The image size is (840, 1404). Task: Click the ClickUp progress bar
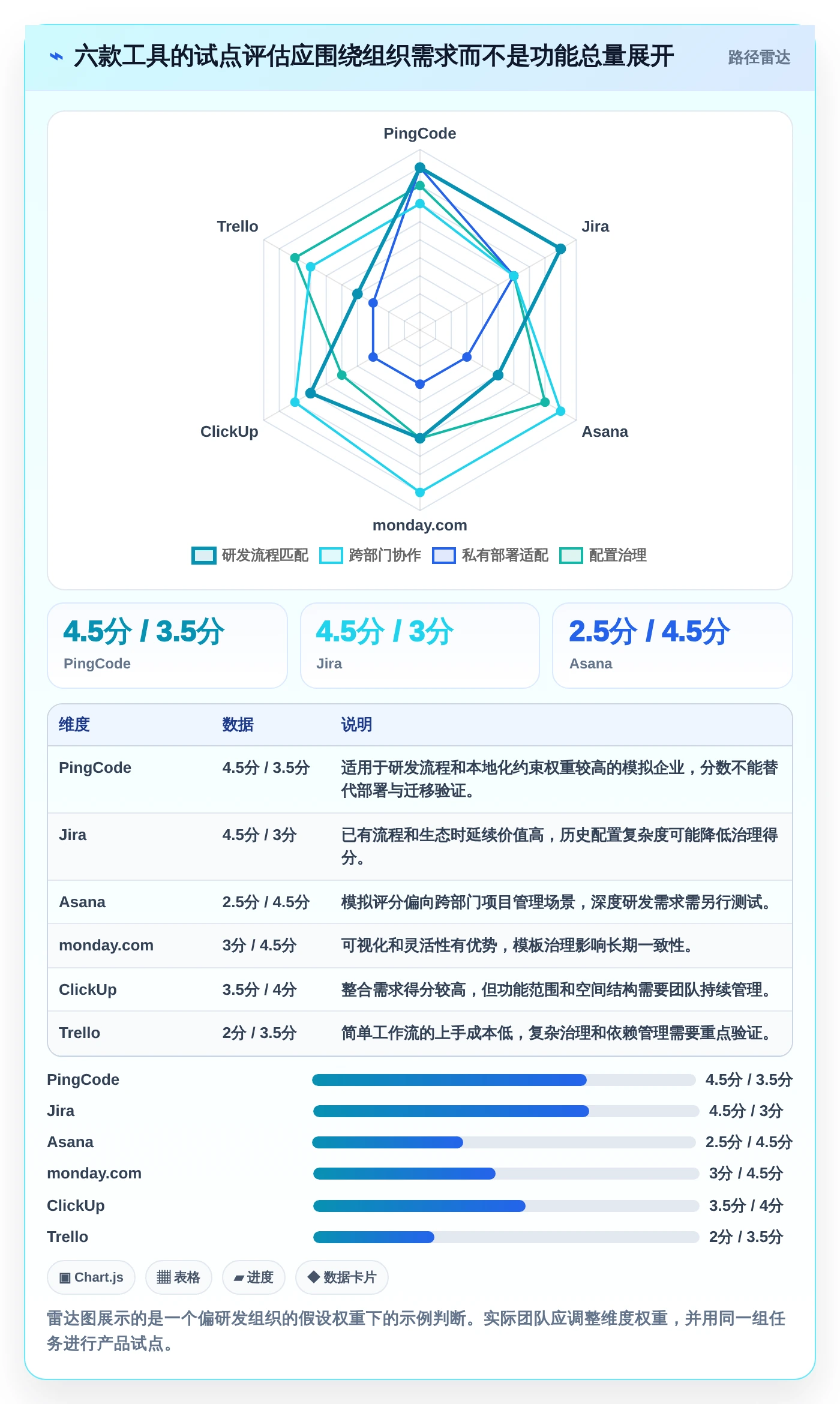(506, 1206)
